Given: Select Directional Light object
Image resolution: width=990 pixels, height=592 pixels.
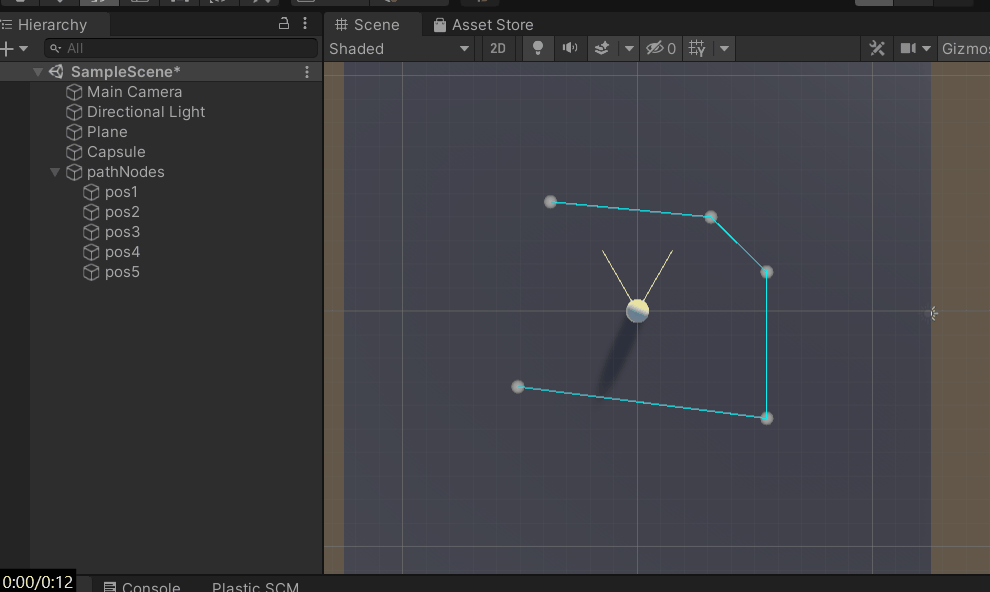Looking at the screenshot, I should pos(146,112).
